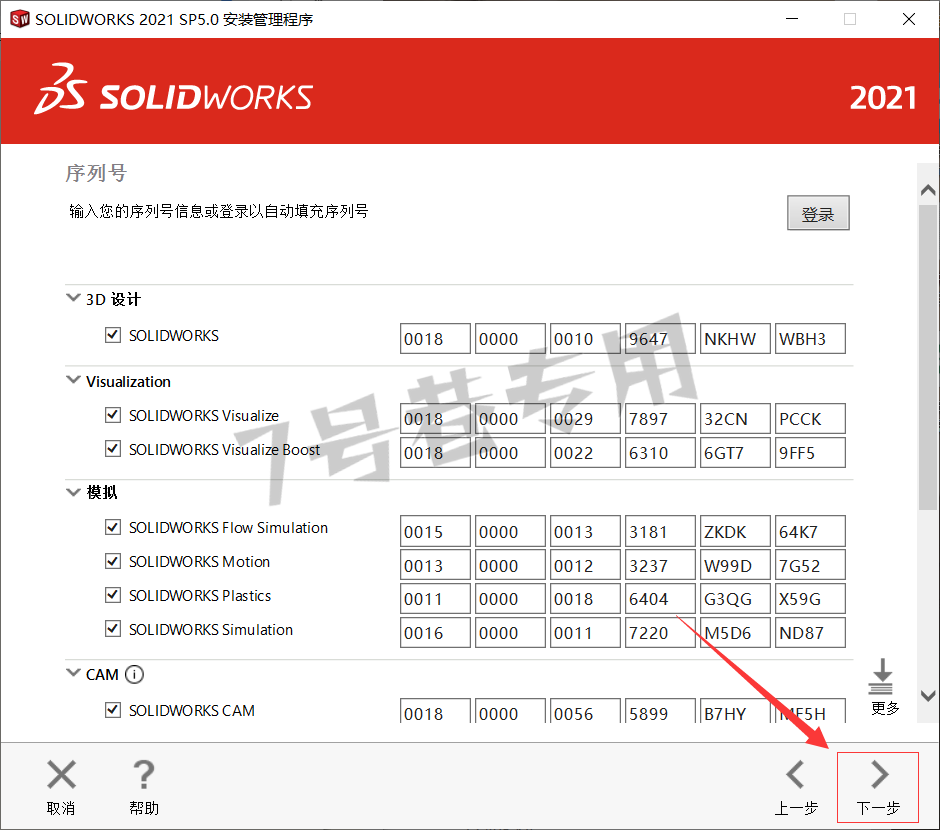Click Simulation serial field containing M5D6
The image size is (940, 830).
coord(735,633)
